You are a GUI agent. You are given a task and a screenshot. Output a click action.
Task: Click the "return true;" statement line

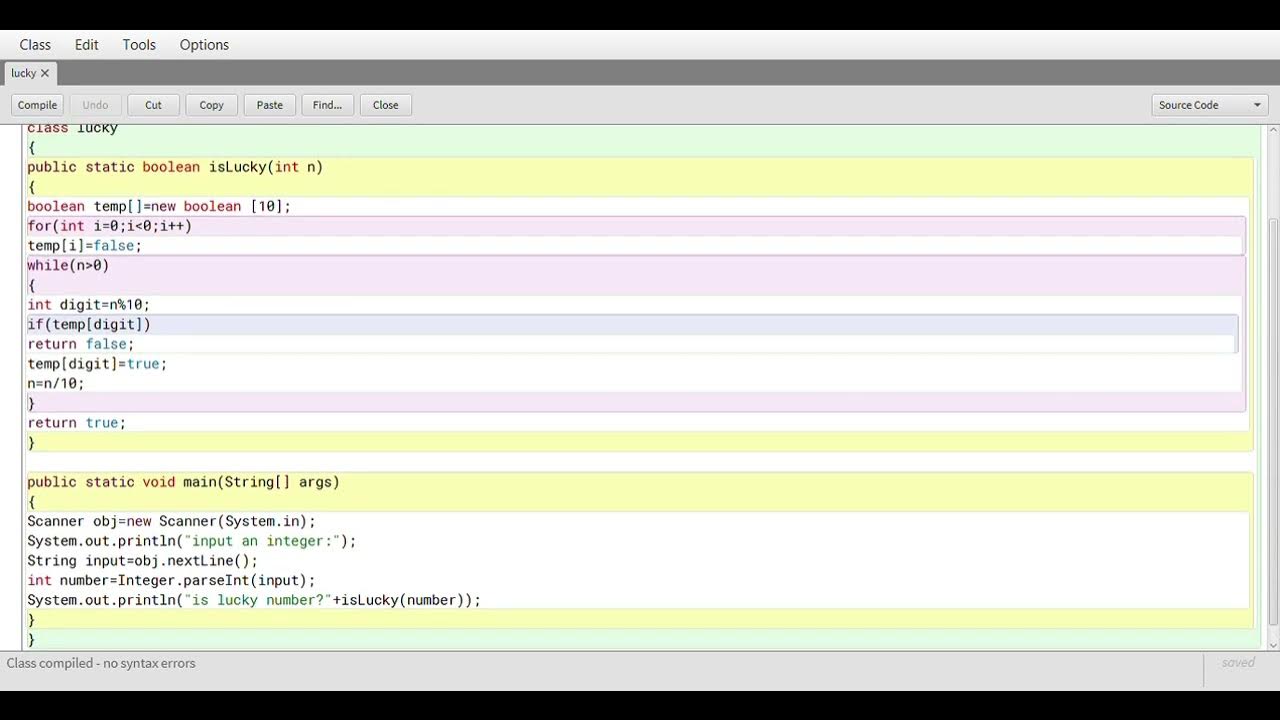point(77,423)
